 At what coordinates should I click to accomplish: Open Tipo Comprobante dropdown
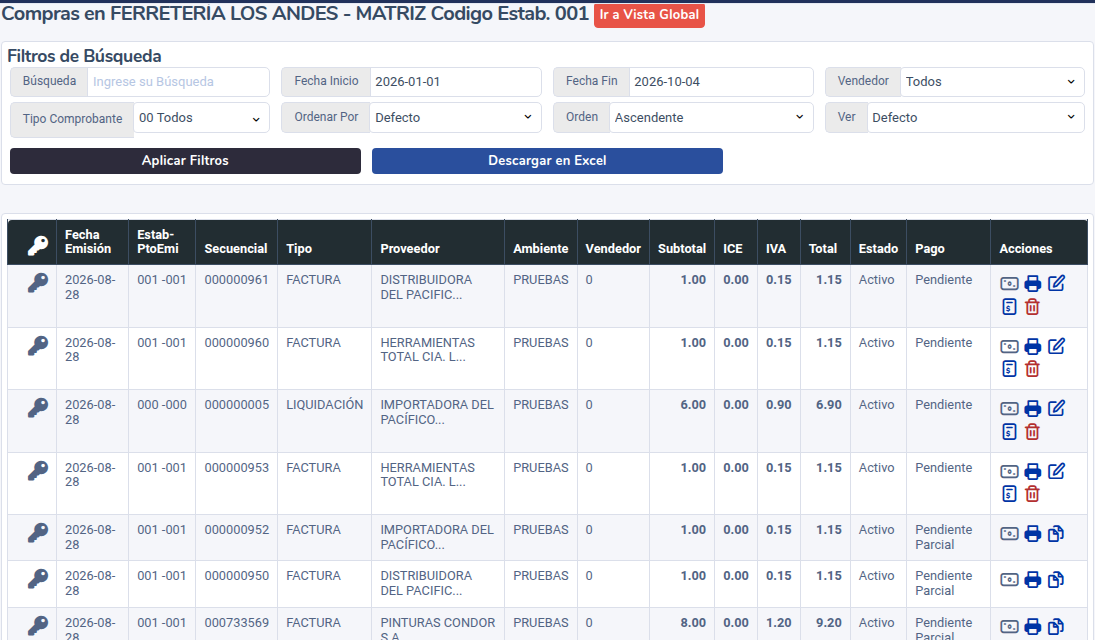pyautogui.click(x=201, y=118)
